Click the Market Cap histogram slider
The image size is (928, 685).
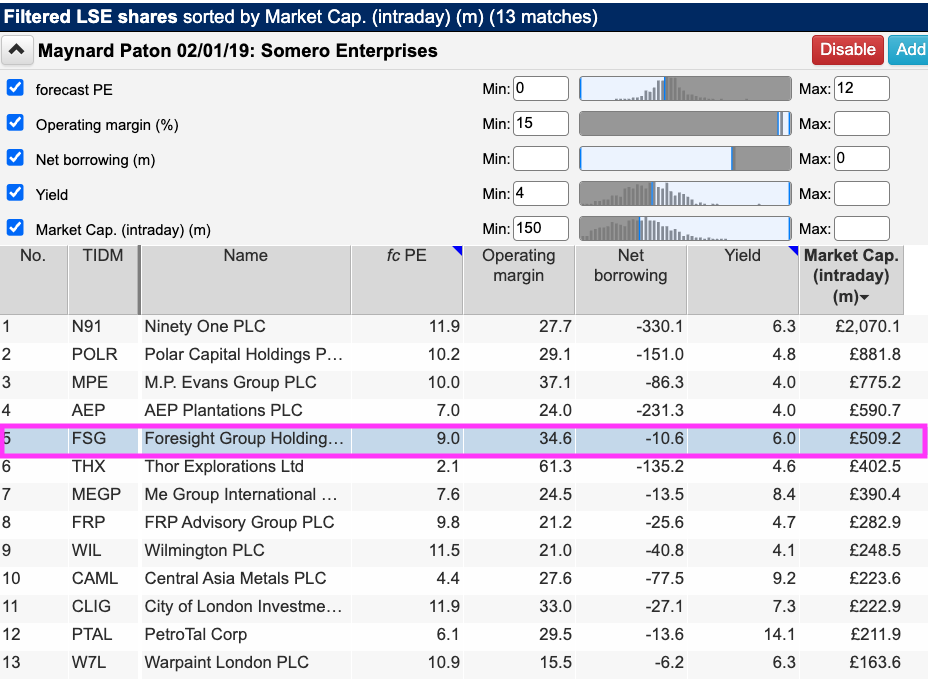click(x=685, y=229)
